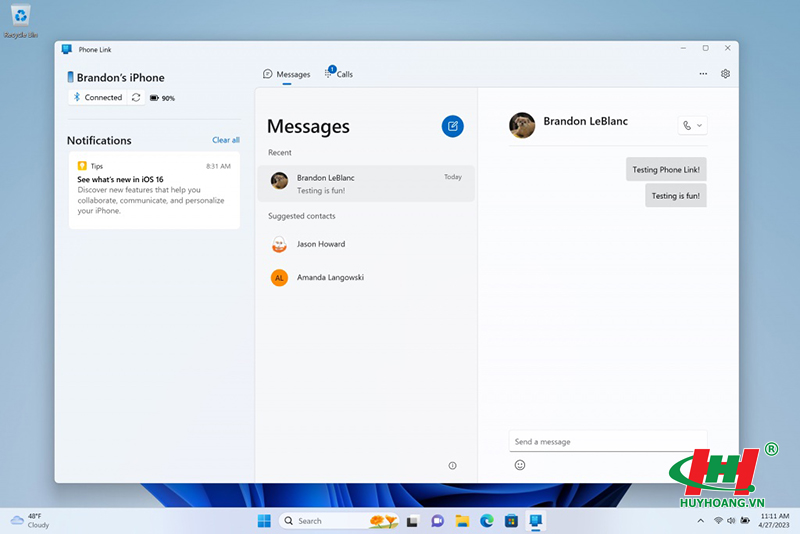The width and height of the screenshot is (800, 534).
Task: Minimize the Phone Link window
Action: (x=683, y=48)
